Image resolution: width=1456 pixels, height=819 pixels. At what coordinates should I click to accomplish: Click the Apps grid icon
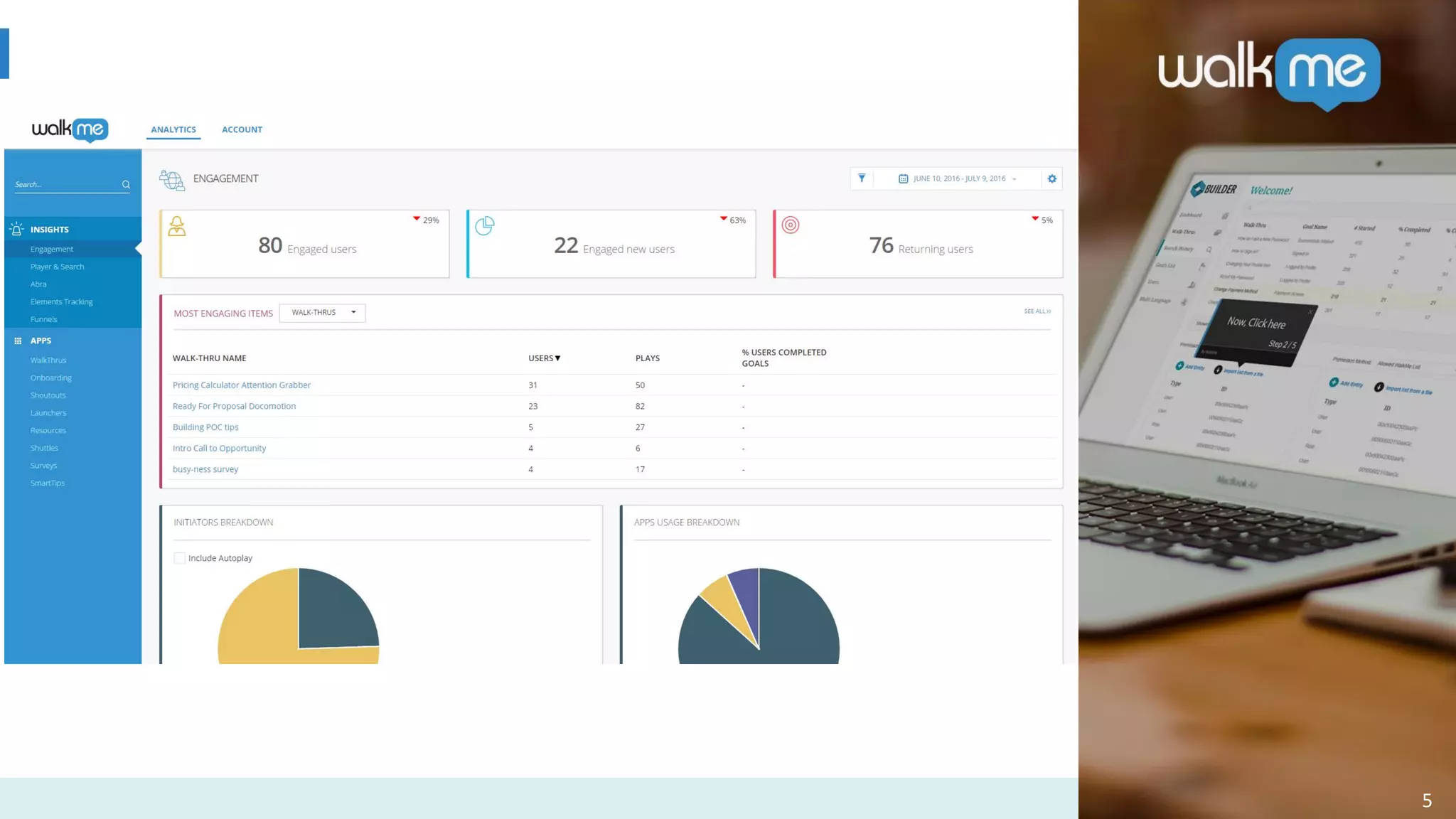pyautogui.click(x=18, y=341)
